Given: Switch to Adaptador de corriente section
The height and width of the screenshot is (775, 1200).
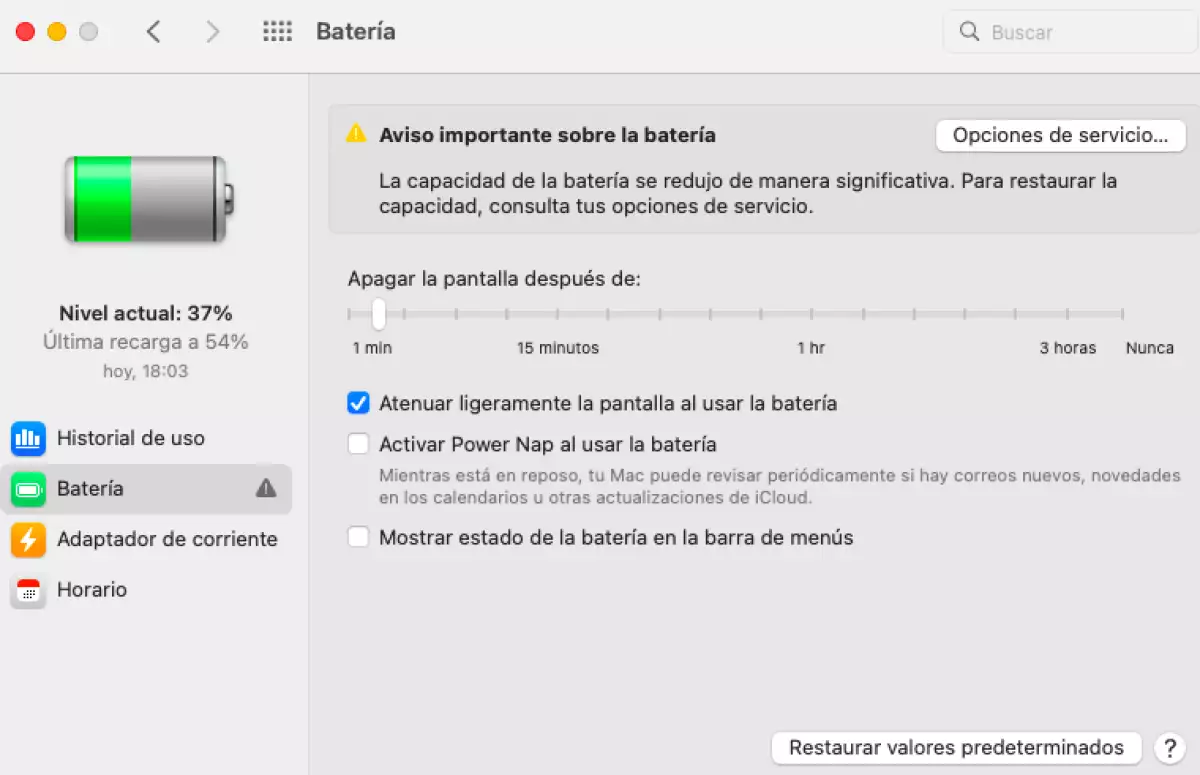Looking at the screenshot, I should click(x=166, y=540).
